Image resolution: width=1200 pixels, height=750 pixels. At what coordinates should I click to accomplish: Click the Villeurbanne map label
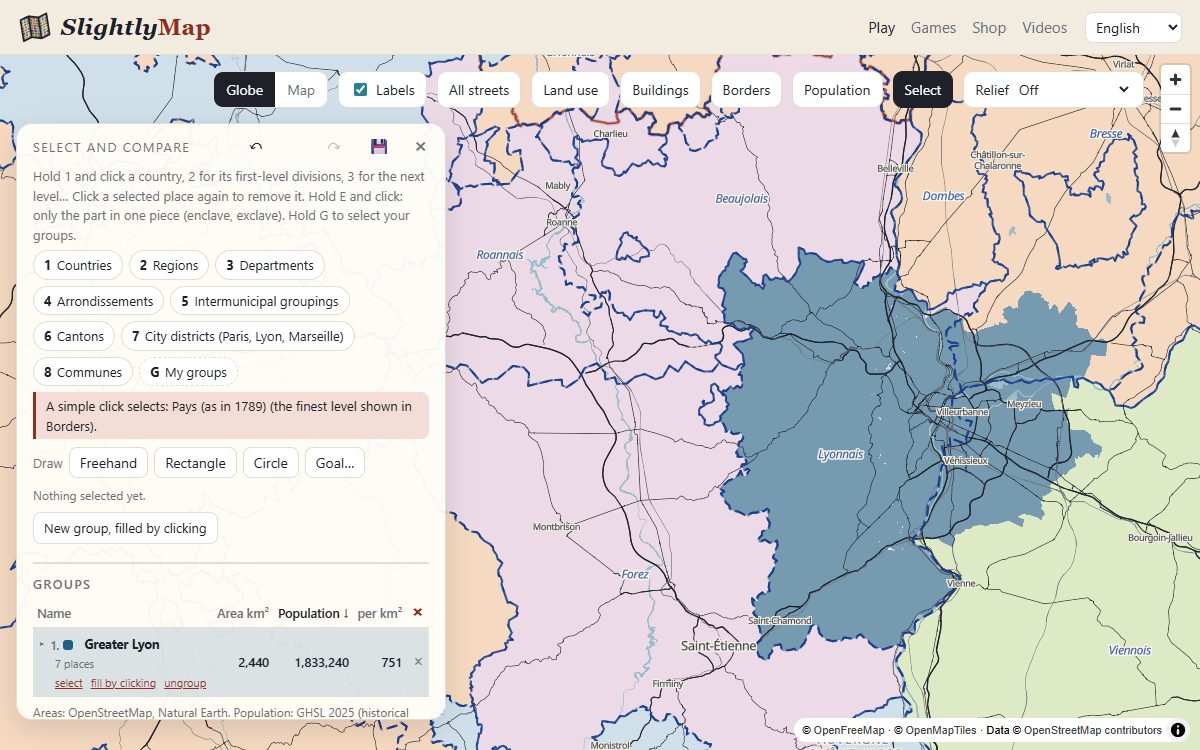pos(962,412)
